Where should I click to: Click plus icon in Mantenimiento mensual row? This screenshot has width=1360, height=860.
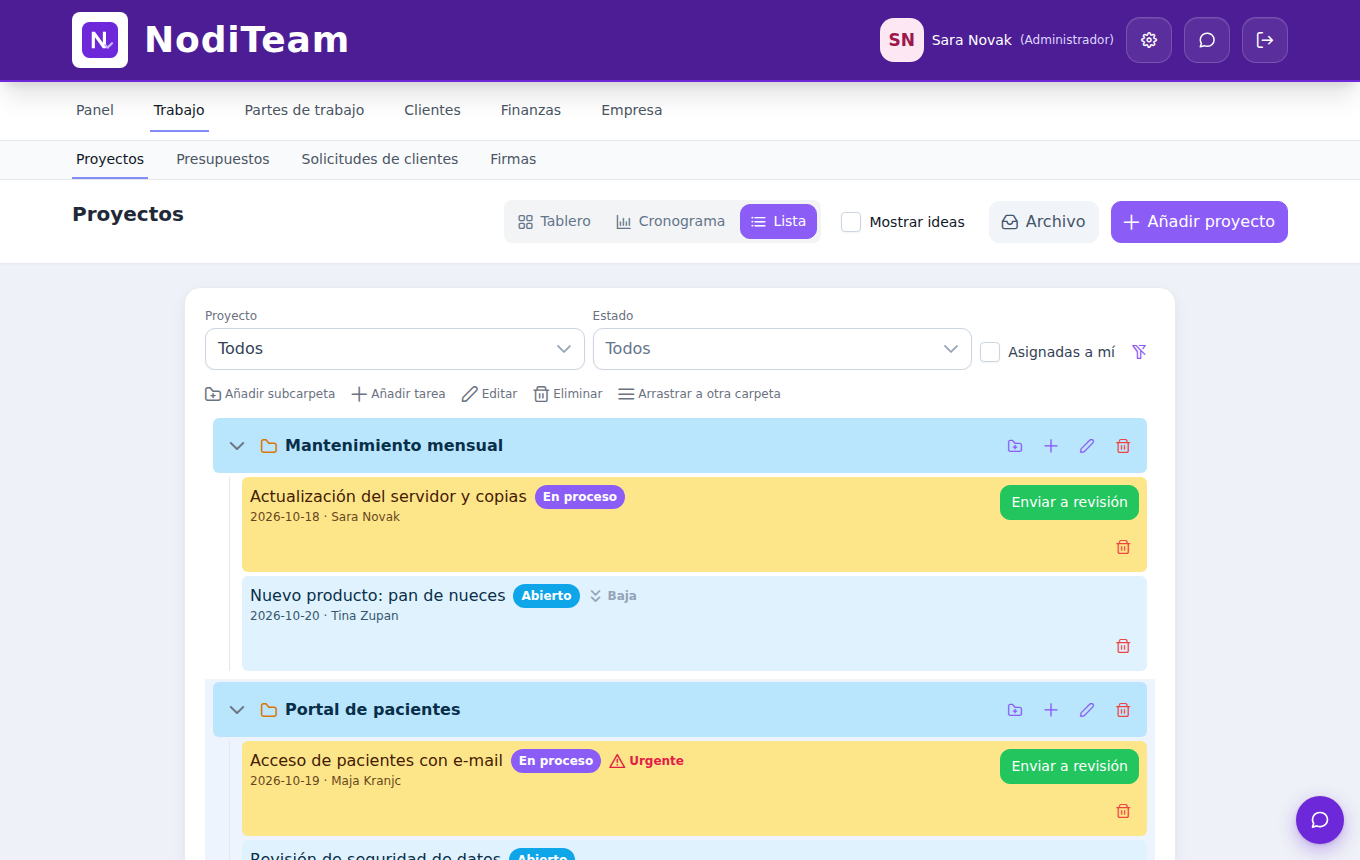pyautogui.click(x=1051, y=446)
